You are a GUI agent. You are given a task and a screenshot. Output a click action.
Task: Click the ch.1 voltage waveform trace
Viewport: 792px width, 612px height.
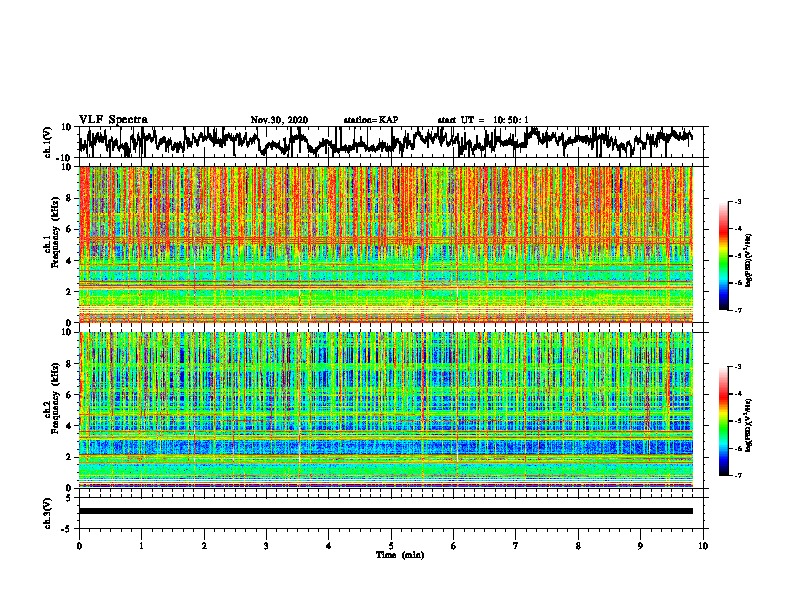385,141
